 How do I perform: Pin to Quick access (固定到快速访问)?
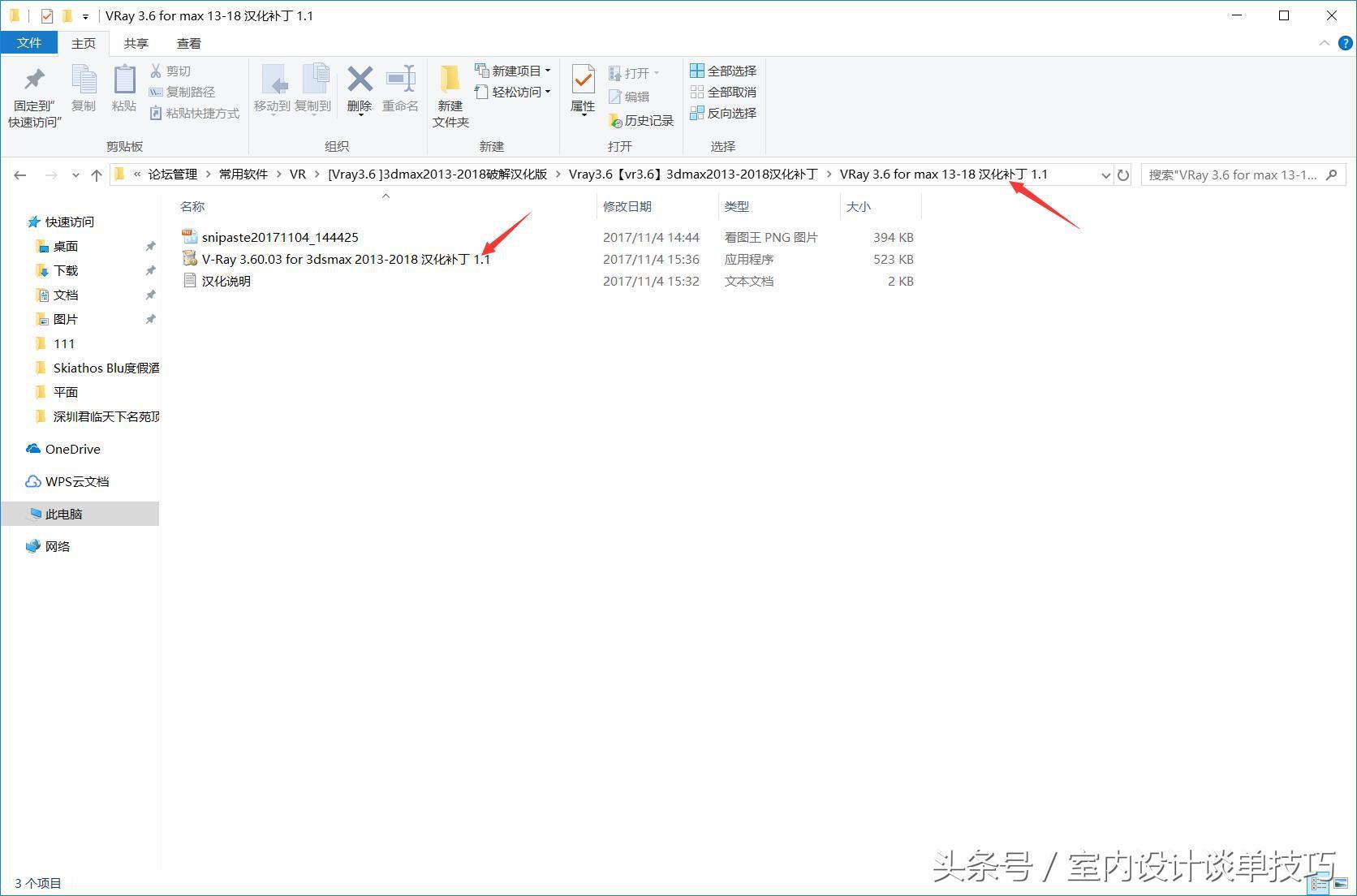[x=34, y=97]
